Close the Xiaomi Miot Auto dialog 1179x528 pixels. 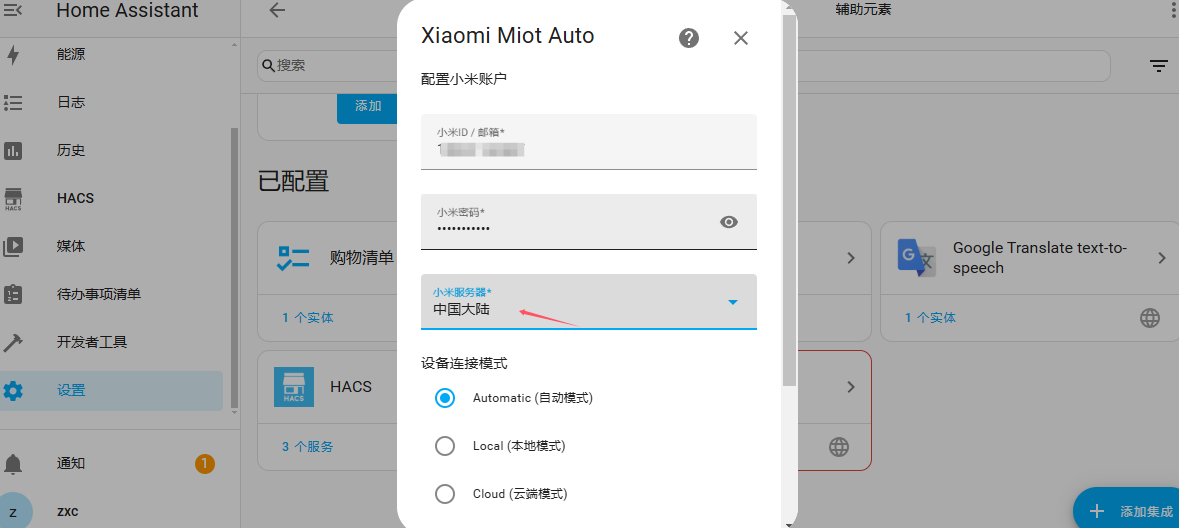pyautogui.click(x=741, y=38)
